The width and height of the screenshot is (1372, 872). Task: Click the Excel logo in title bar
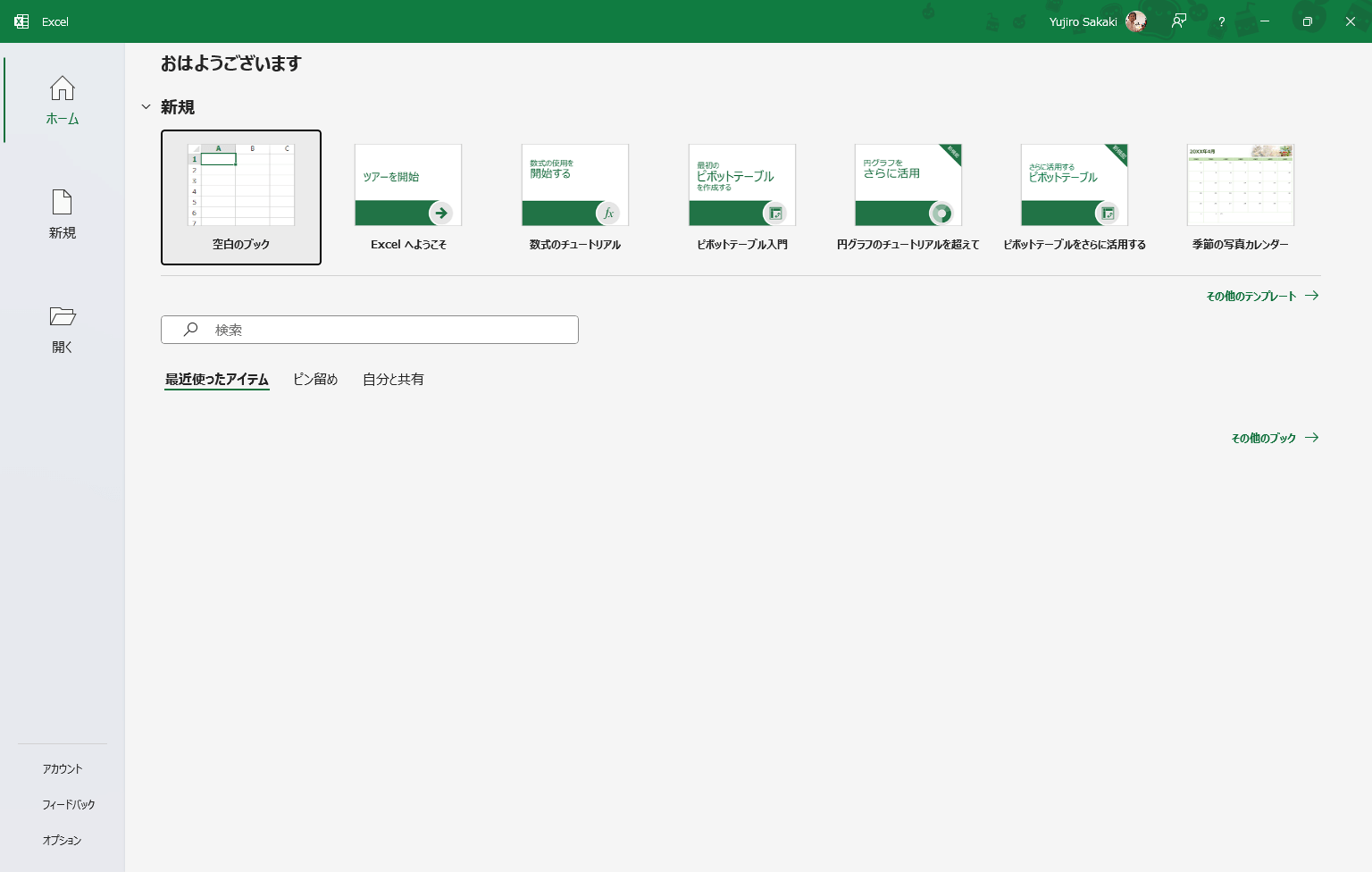21,21
